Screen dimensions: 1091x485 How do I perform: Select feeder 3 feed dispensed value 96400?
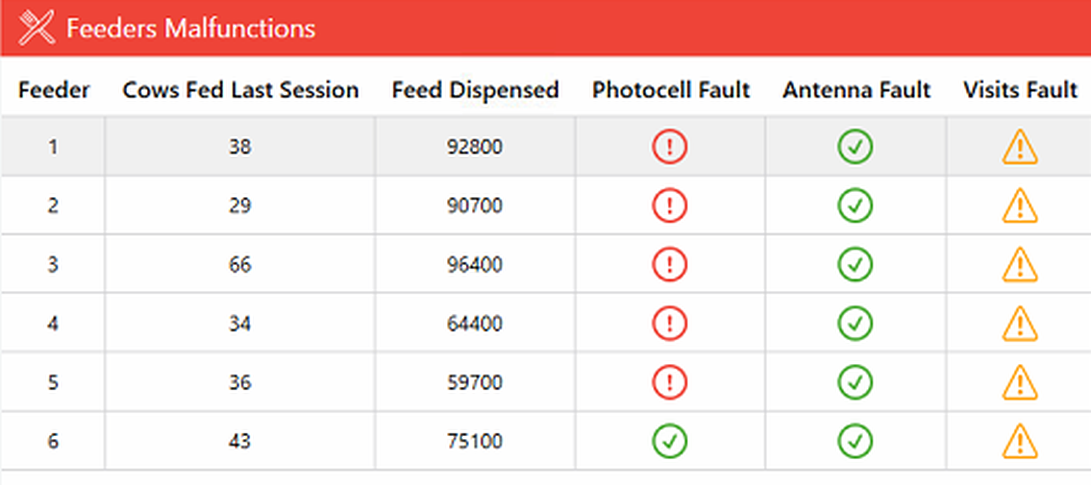475,265
